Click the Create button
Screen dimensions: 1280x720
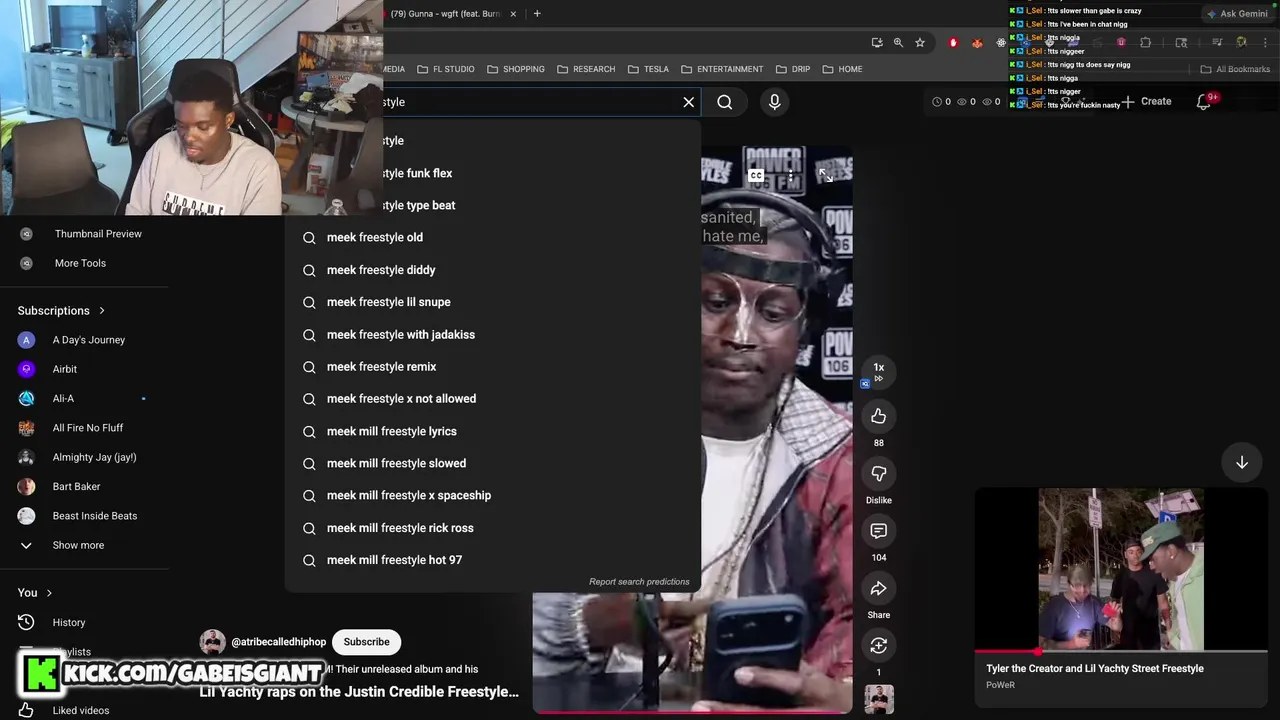point(1147,101)
